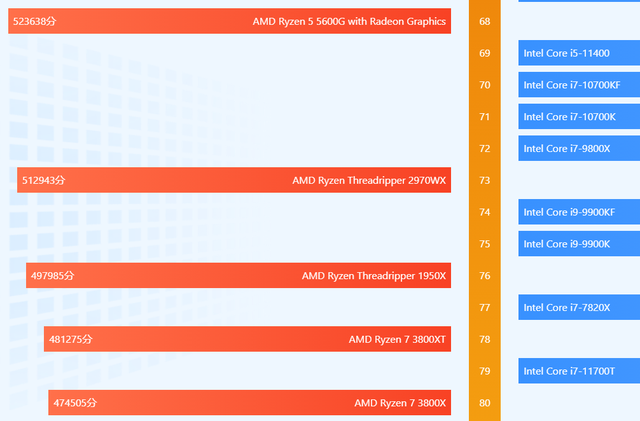This screenshot has height=421, width=640.
Task: Select the AMD Ryzen Threadripper 2970WX bar
Action: 234,180
